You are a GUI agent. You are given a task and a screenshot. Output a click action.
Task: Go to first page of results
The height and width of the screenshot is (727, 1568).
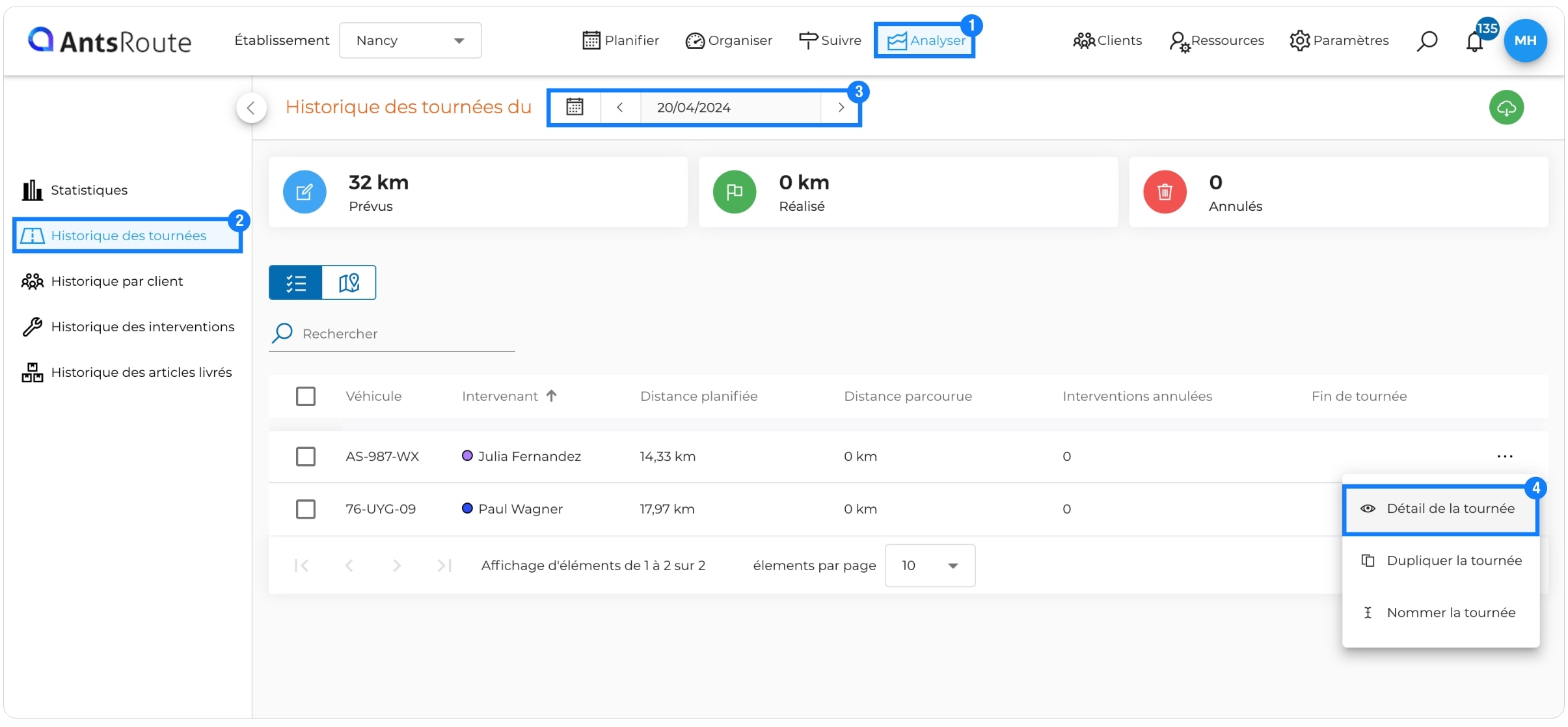[x=301, y=566]
